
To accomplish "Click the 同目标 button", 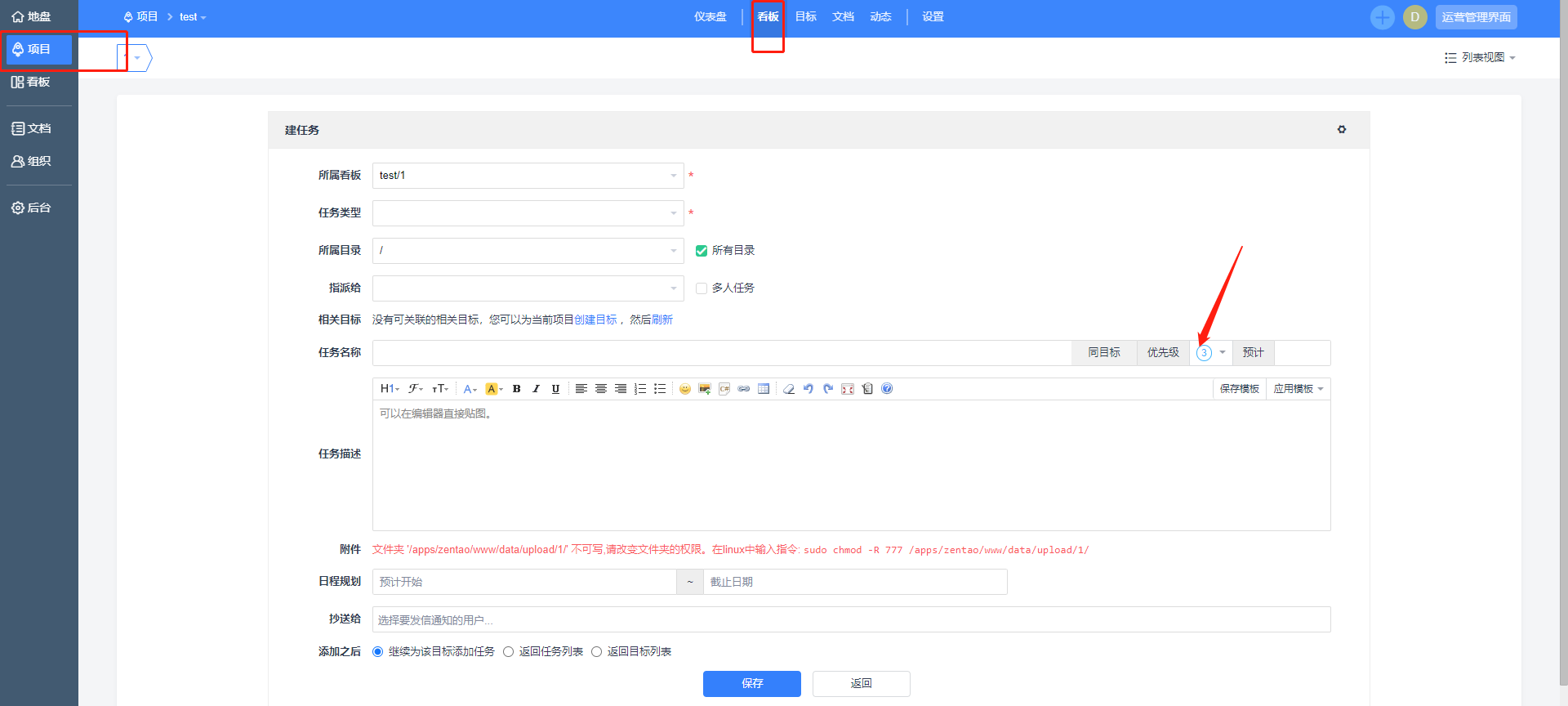I will coord(1104,353).
